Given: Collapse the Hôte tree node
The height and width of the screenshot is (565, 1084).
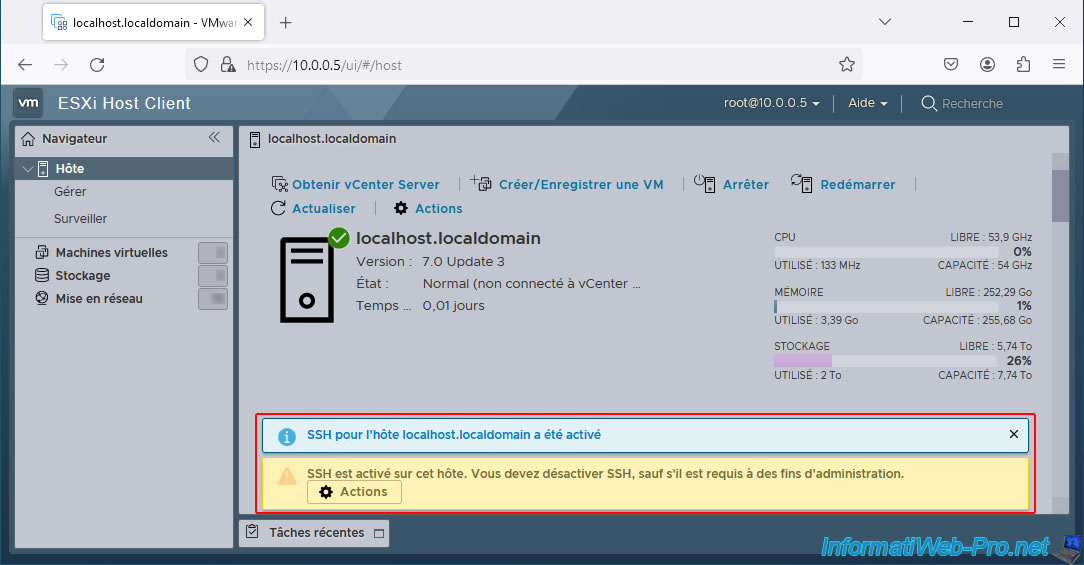Looking at the screenshot, I should click(27, 169).
